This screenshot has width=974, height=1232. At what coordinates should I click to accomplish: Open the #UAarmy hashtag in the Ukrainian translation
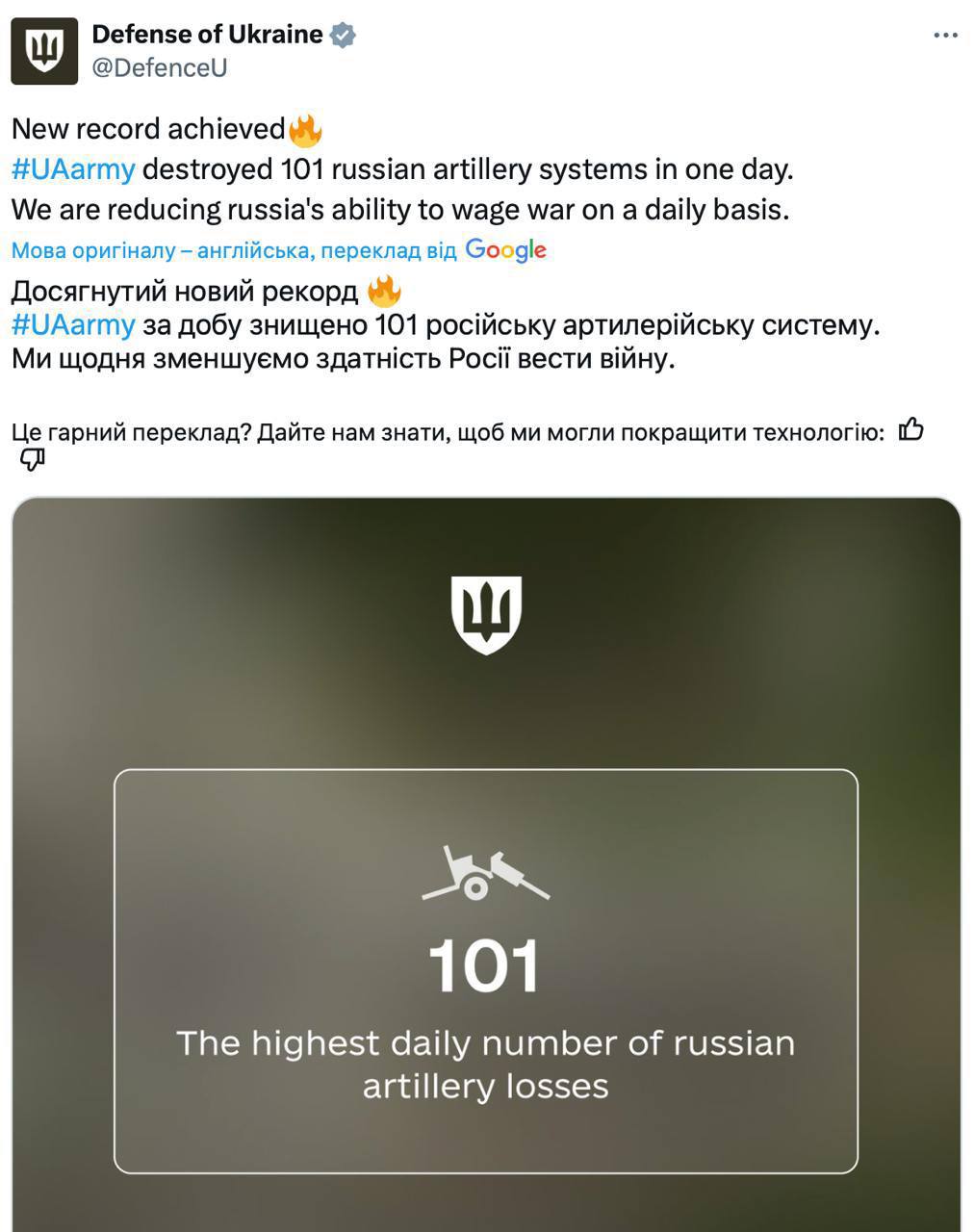click(73, 325)
